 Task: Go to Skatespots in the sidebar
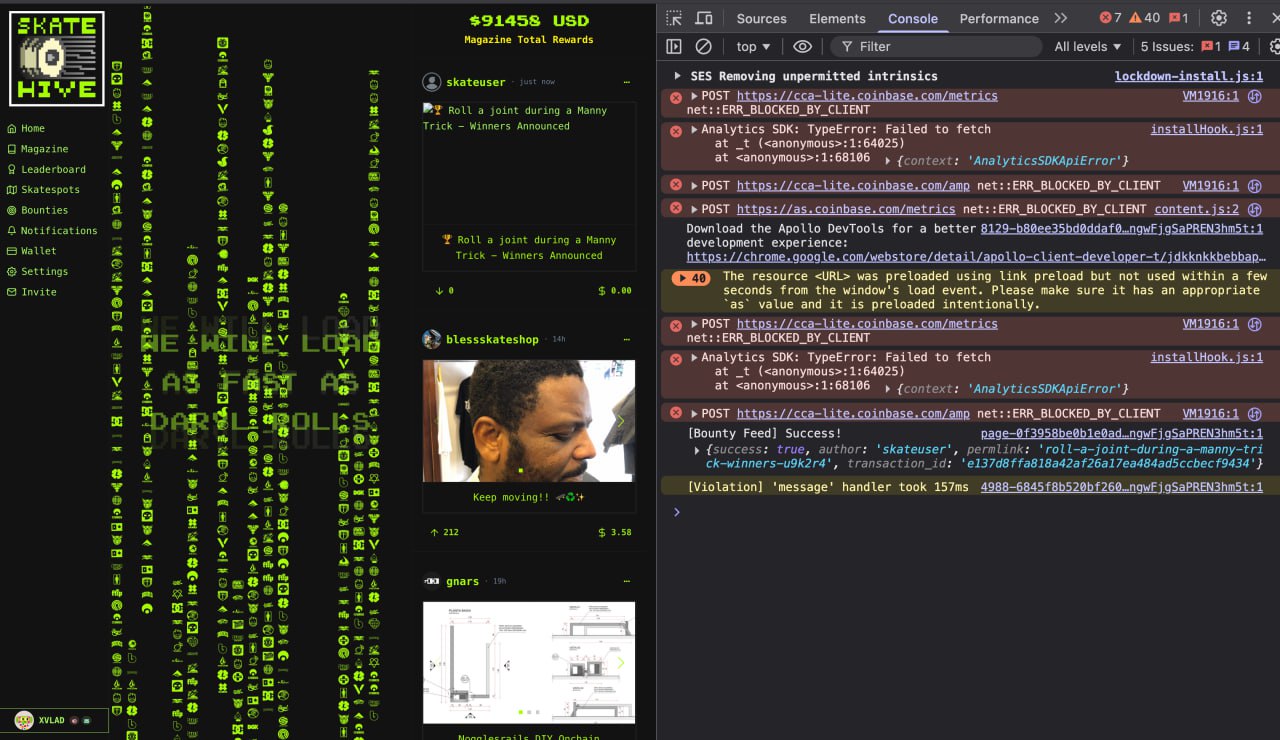click(x=50, y=190)
